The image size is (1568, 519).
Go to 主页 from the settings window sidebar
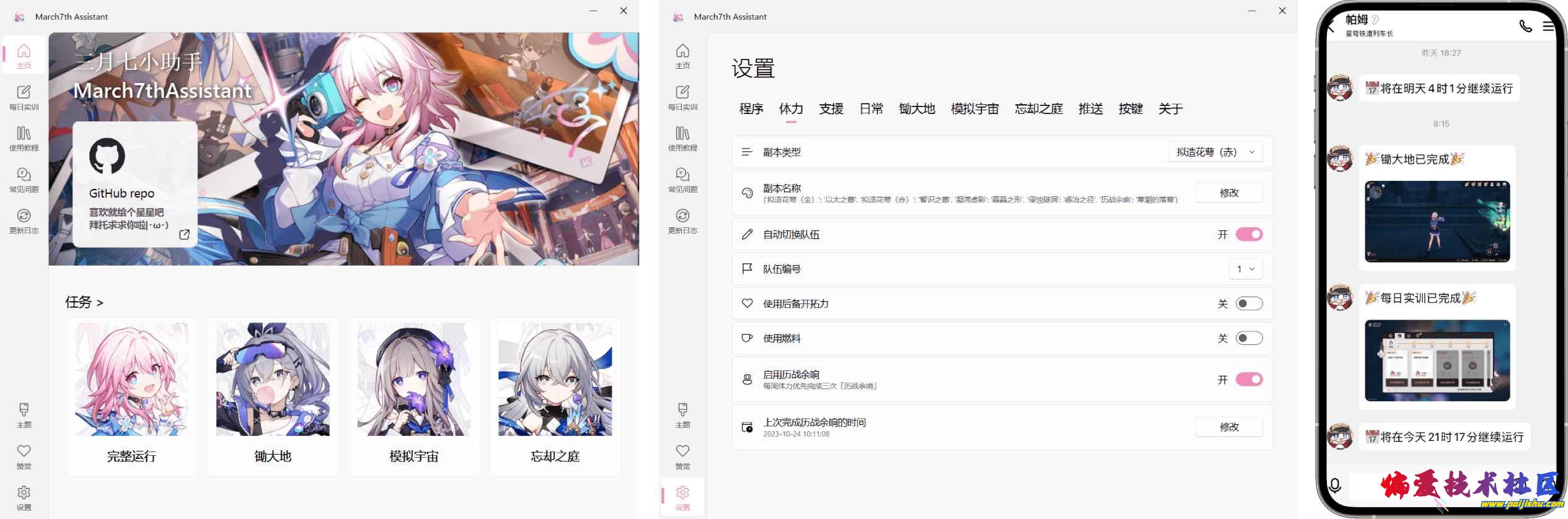pos(682,55)
